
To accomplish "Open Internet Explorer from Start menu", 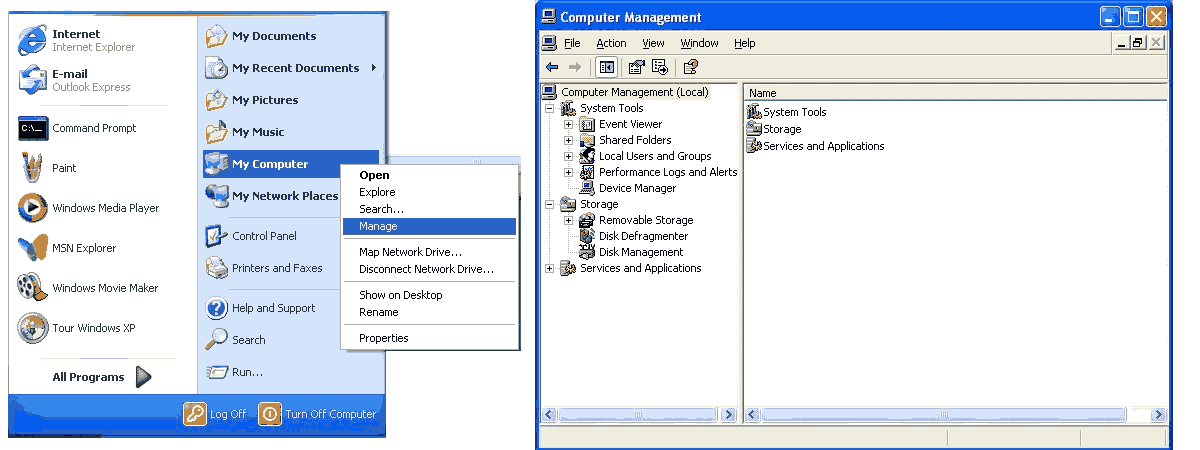I will point(78,40).
